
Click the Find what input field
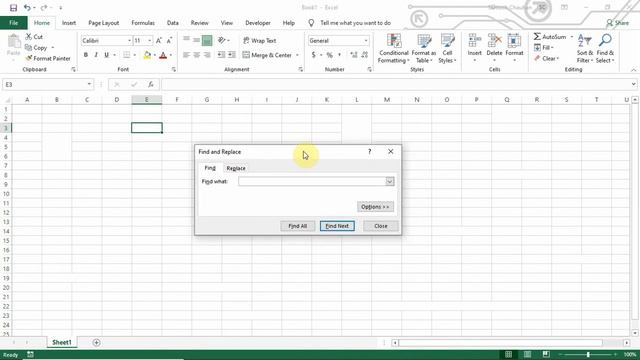point(312,181)
